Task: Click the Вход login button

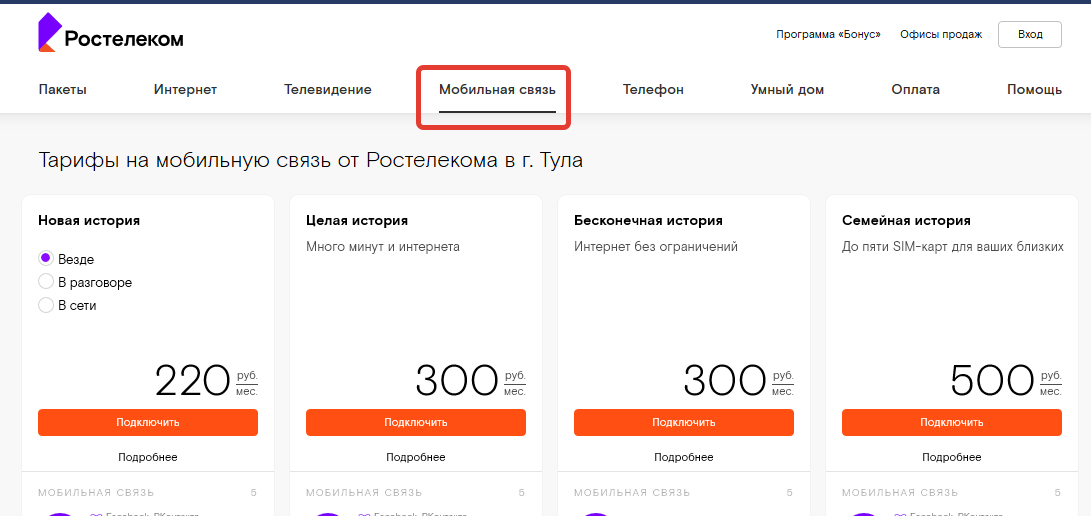Action: pyautogui.click(x=1030, y=34)
